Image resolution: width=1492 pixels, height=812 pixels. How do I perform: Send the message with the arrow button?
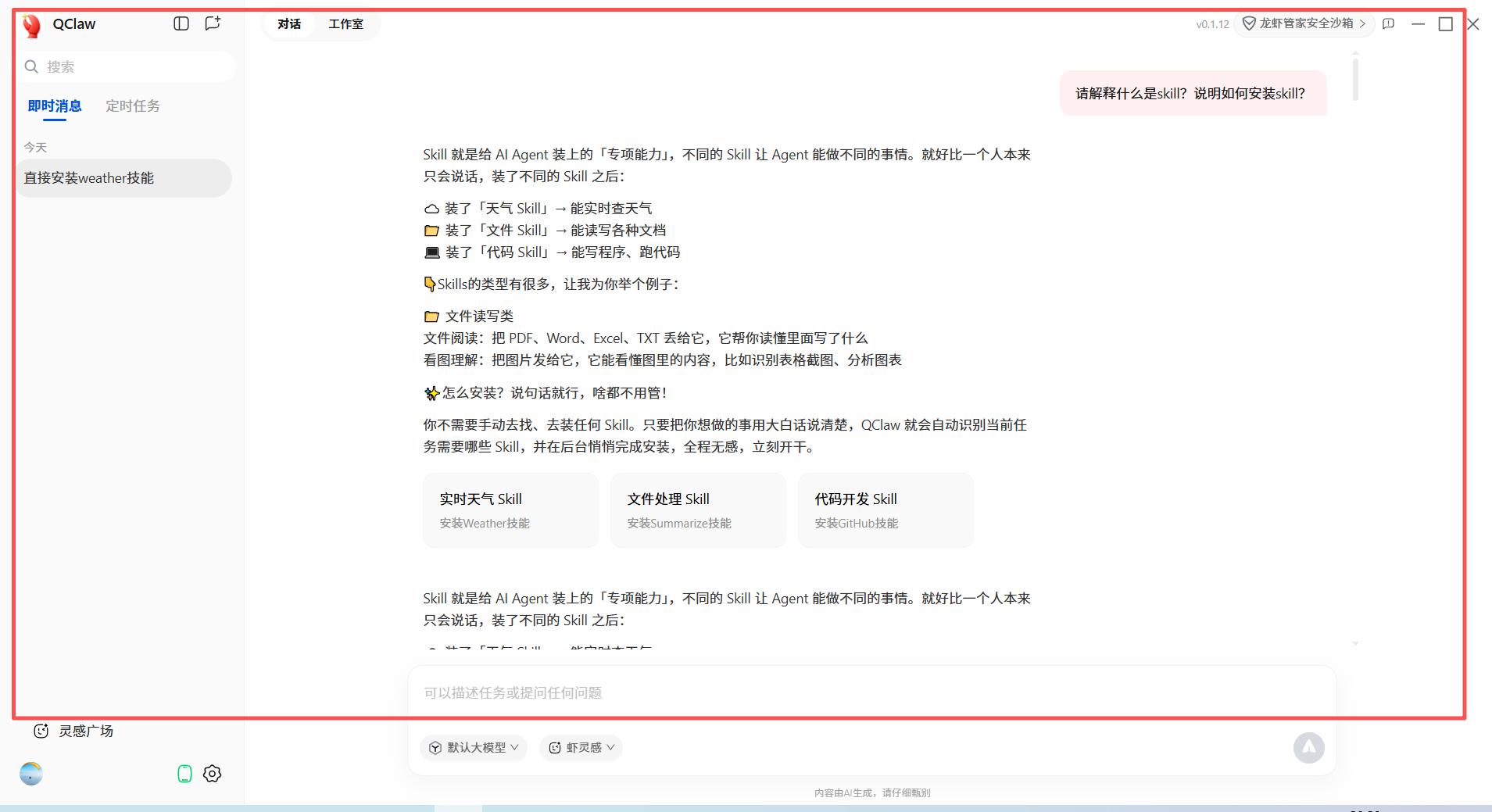pyautogui.click(x=1308, y=747)
